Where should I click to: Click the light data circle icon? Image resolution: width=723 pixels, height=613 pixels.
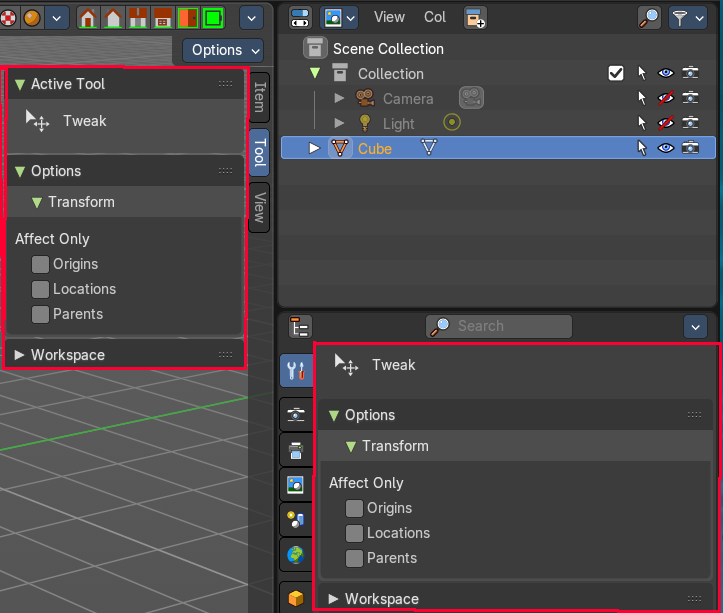452,122
